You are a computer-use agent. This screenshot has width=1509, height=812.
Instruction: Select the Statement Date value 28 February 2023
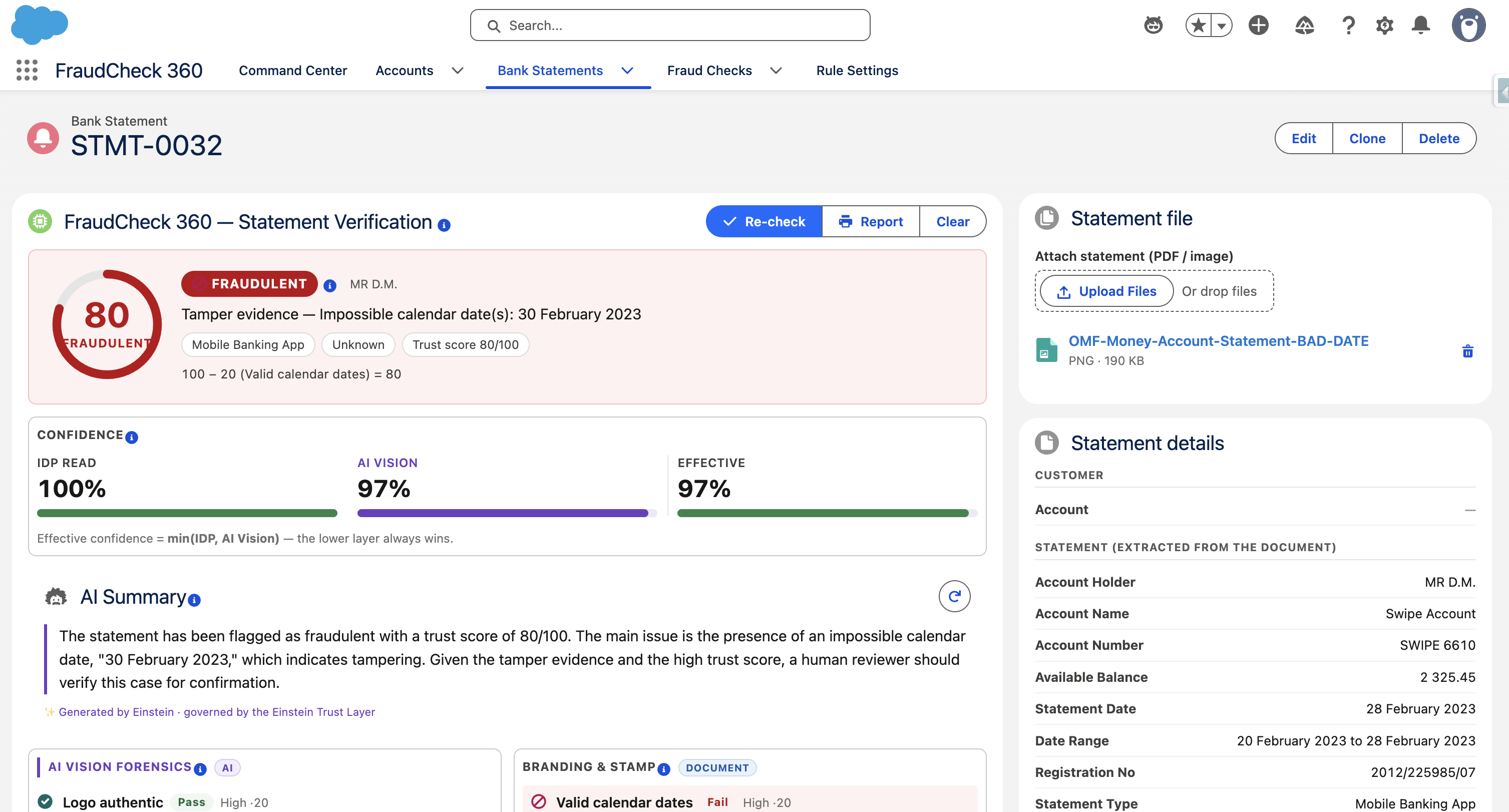pos(1420,708)
